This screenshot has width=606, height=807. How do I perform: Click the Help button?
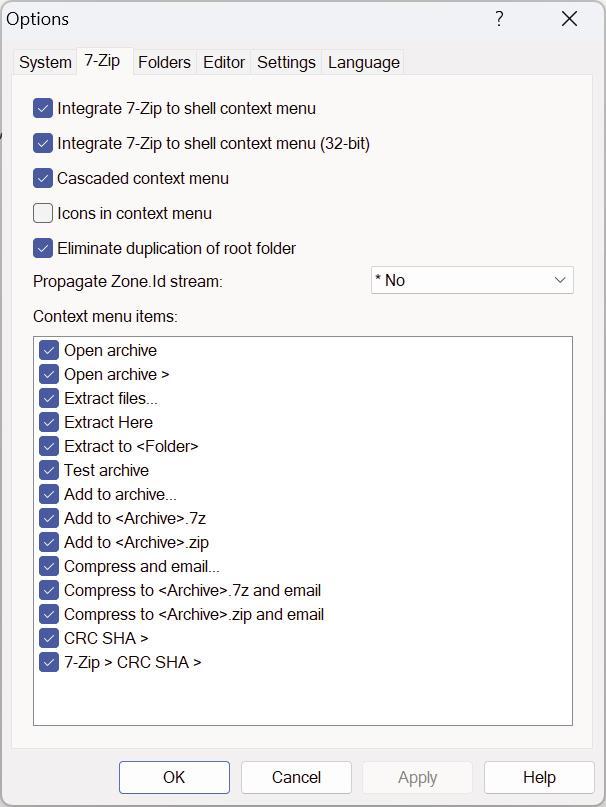[x=539, y=777]
